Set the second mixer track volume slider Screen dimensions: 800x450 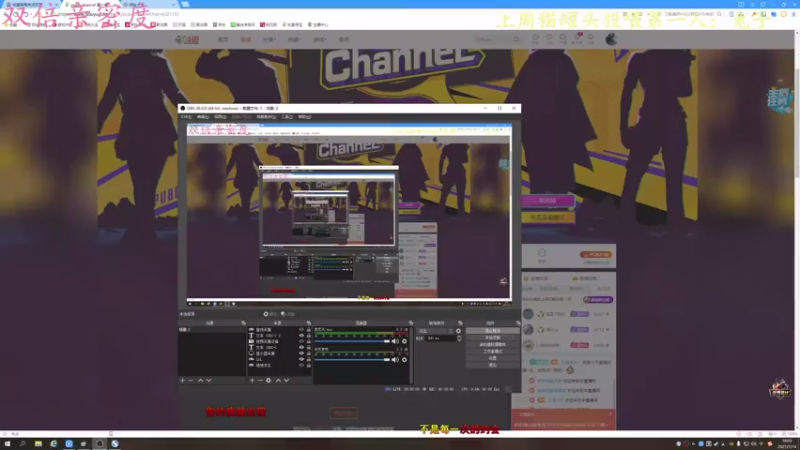(352, 360)
